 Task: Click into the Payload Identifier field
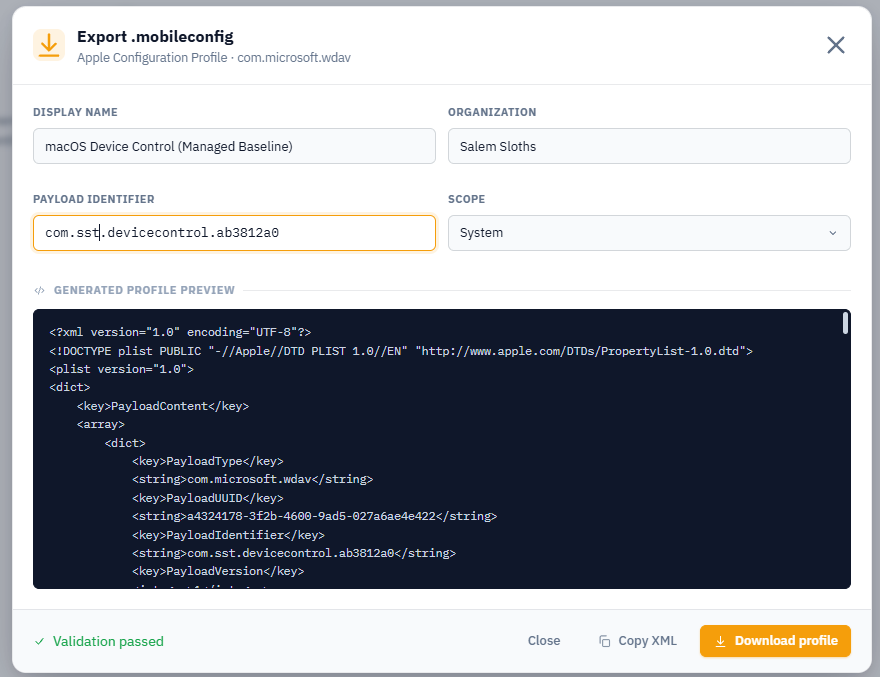234,233
